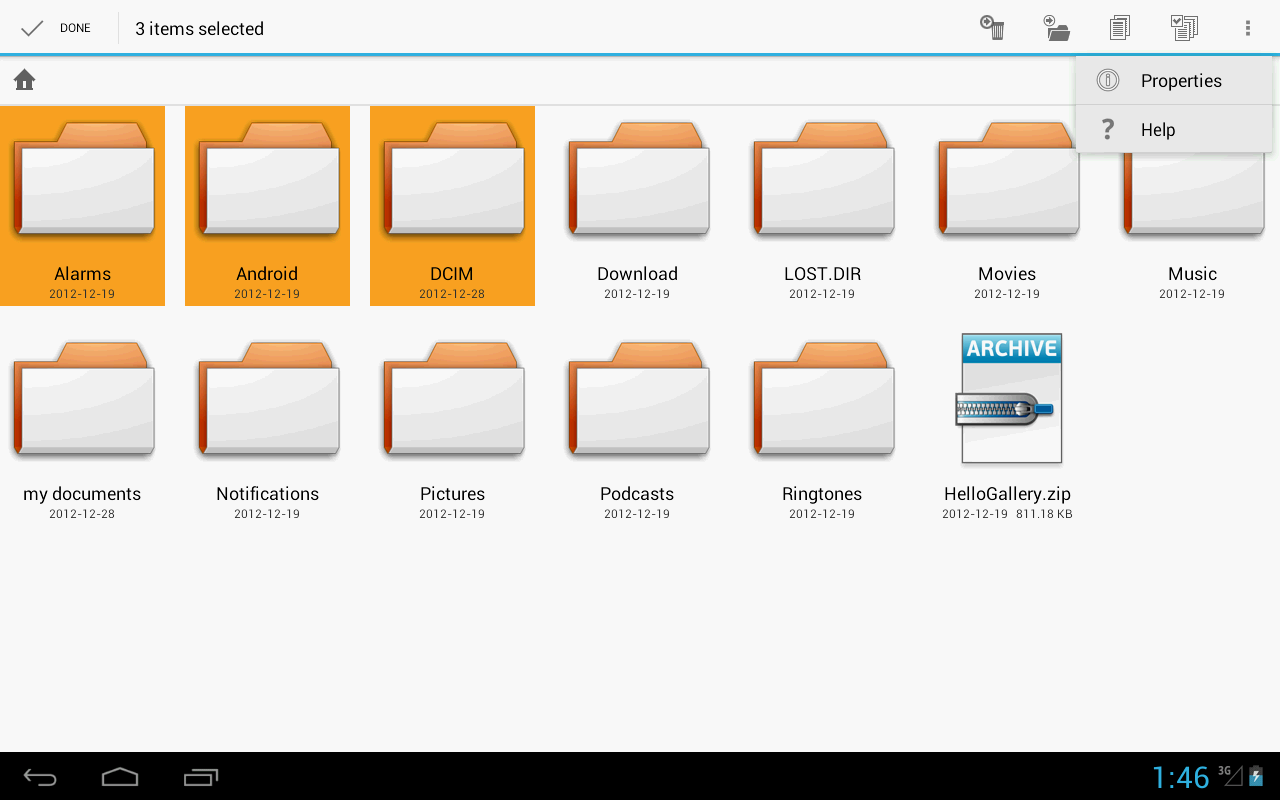
Task: Open the recent apps navigation button
Action: (201, 777)
